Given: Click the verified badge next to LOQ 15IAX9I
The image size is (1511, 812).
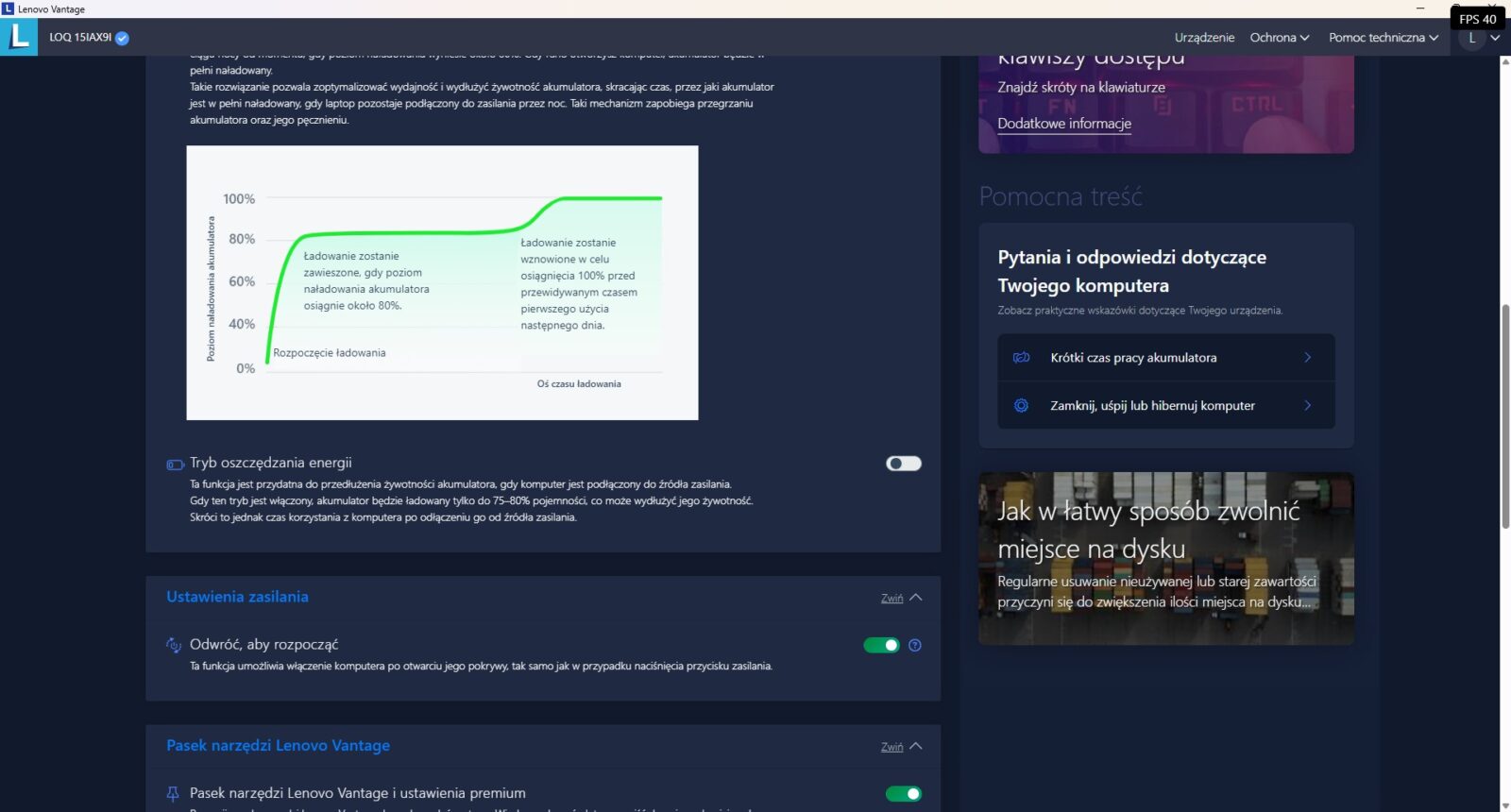Looking at the screenshot, I should tap(122, 38).
